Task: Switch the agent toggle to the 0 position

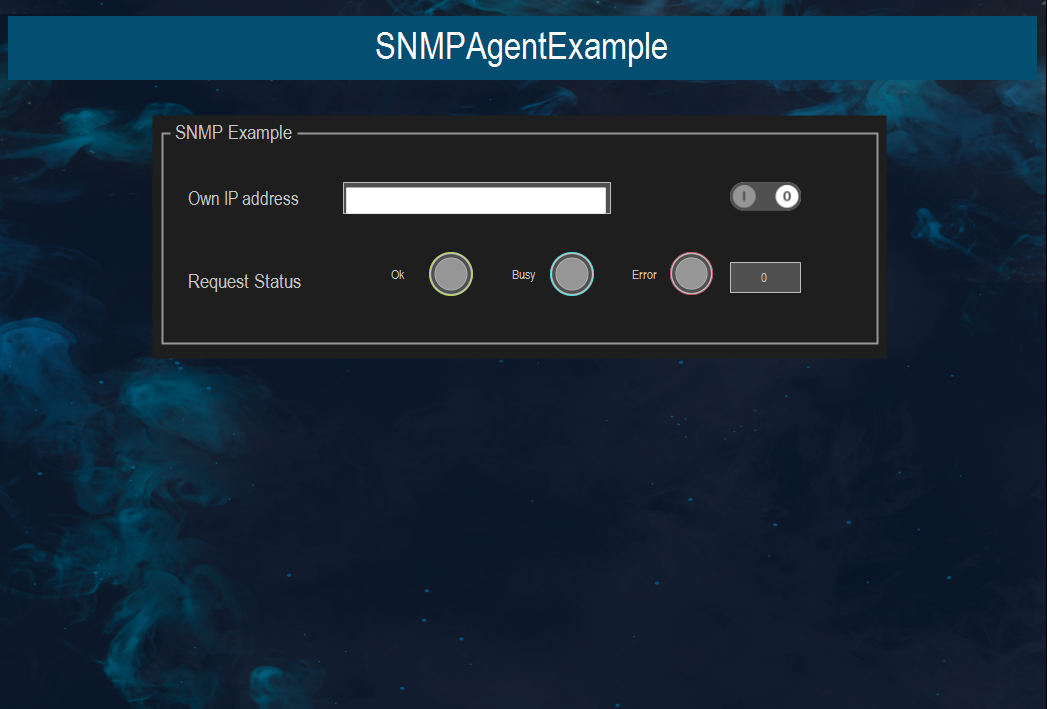Action: pos(786,196)
